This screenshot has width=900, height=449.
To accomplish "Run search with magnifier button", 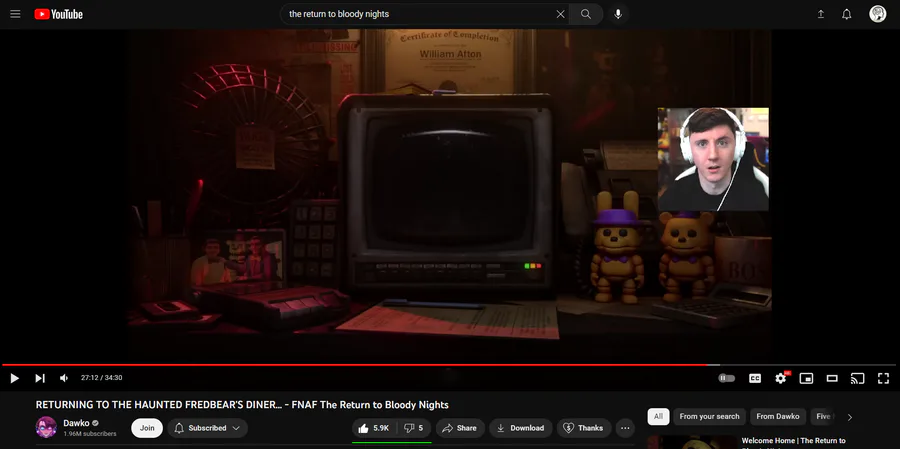I will [585, 14].
